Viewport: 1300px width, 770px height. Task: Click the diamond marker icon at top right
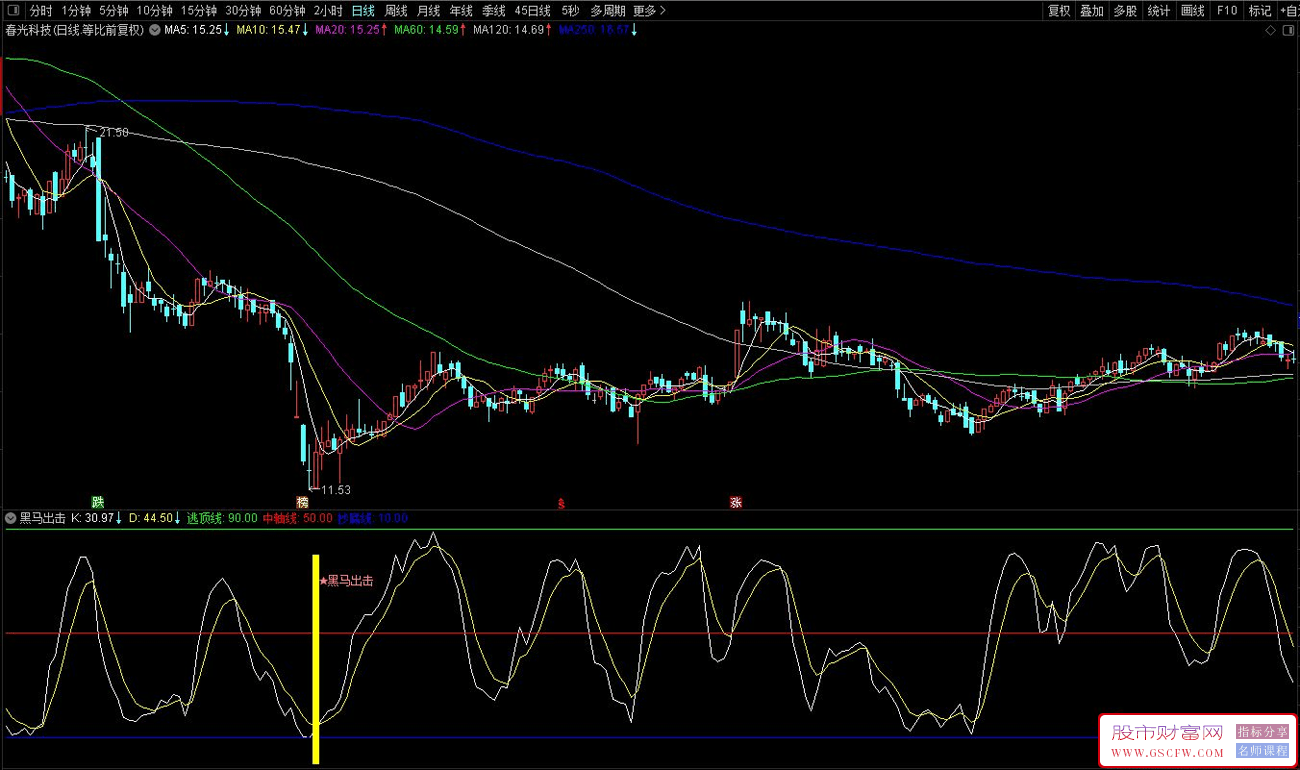coord(1270,30)
